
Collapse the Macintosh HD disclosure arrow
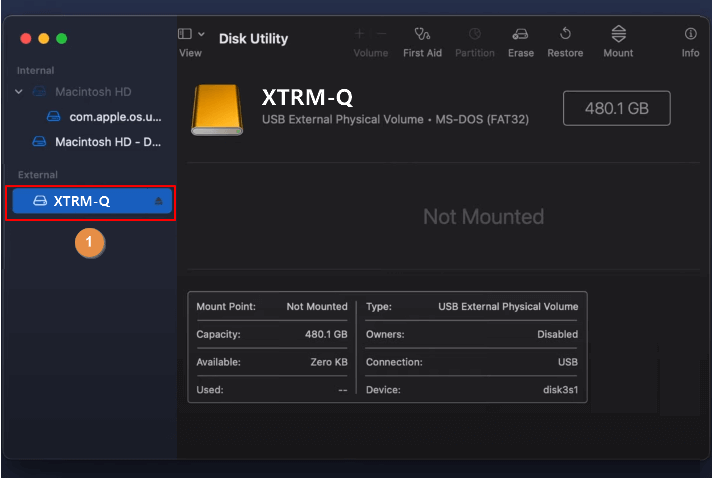point(19,92)
